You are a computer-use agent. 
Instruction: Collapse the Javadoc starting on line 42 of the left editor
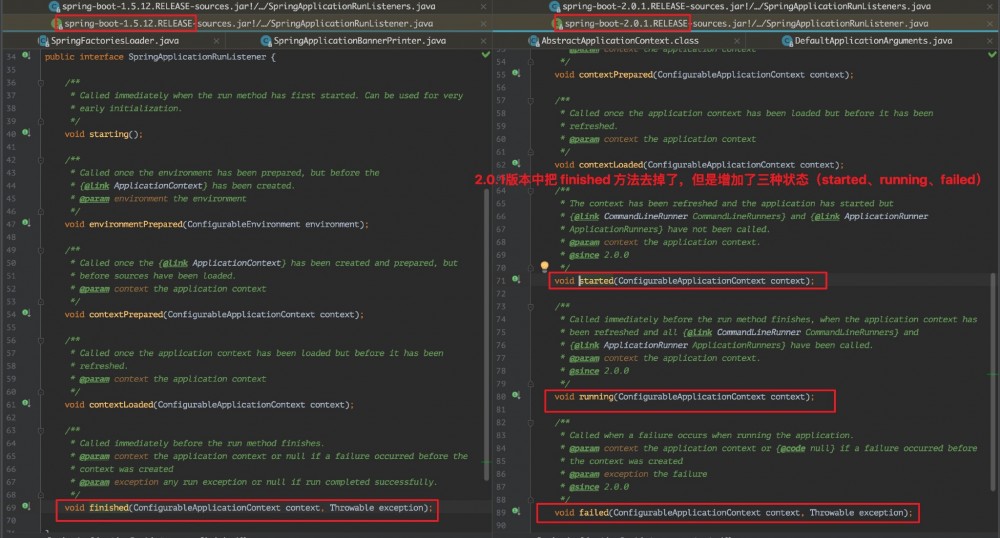click(x=41, y=159)
